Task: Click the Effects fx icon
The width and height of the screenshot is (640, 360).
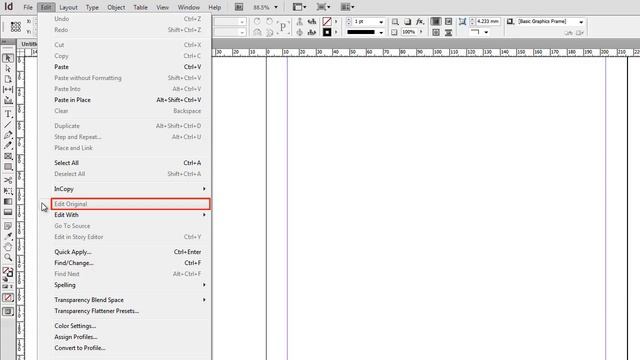Action: 420,21
